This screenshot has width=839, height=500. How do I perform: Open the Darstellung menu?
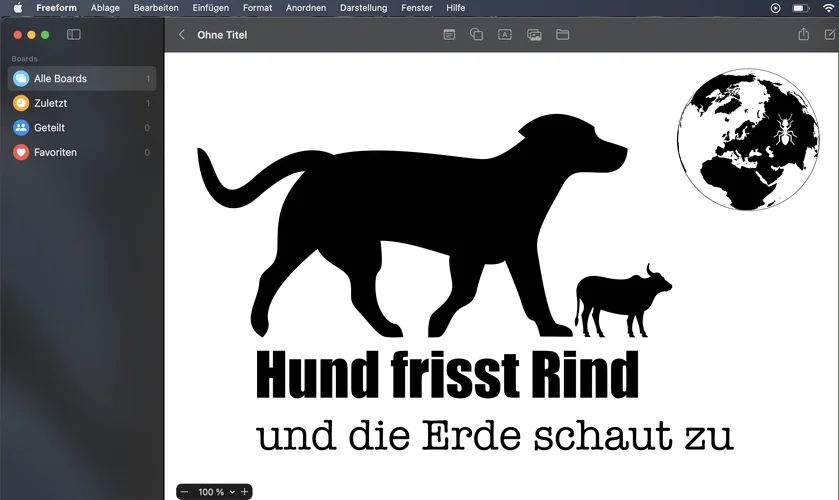tap(363, 8)
